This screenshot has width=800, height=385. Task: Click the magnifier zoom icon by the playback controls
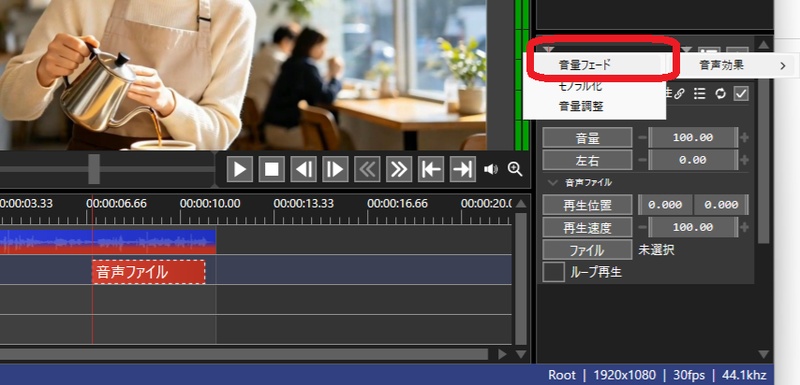515,169
